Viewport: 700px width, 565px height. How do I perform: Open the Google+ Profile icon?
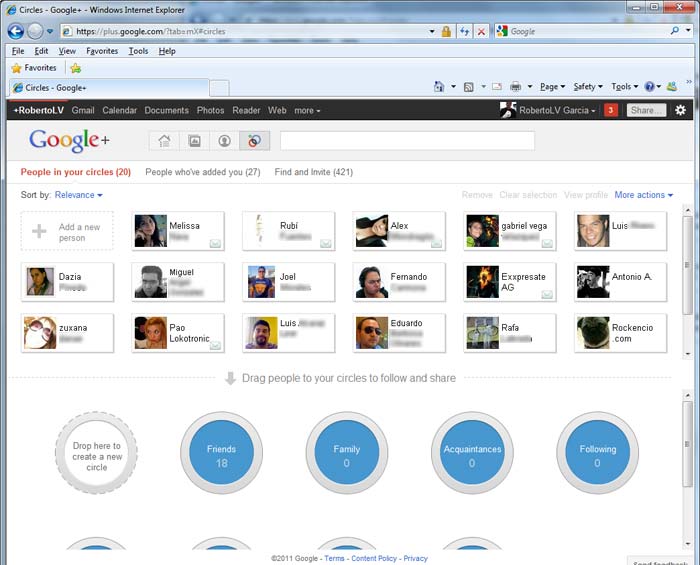[225, 141]
